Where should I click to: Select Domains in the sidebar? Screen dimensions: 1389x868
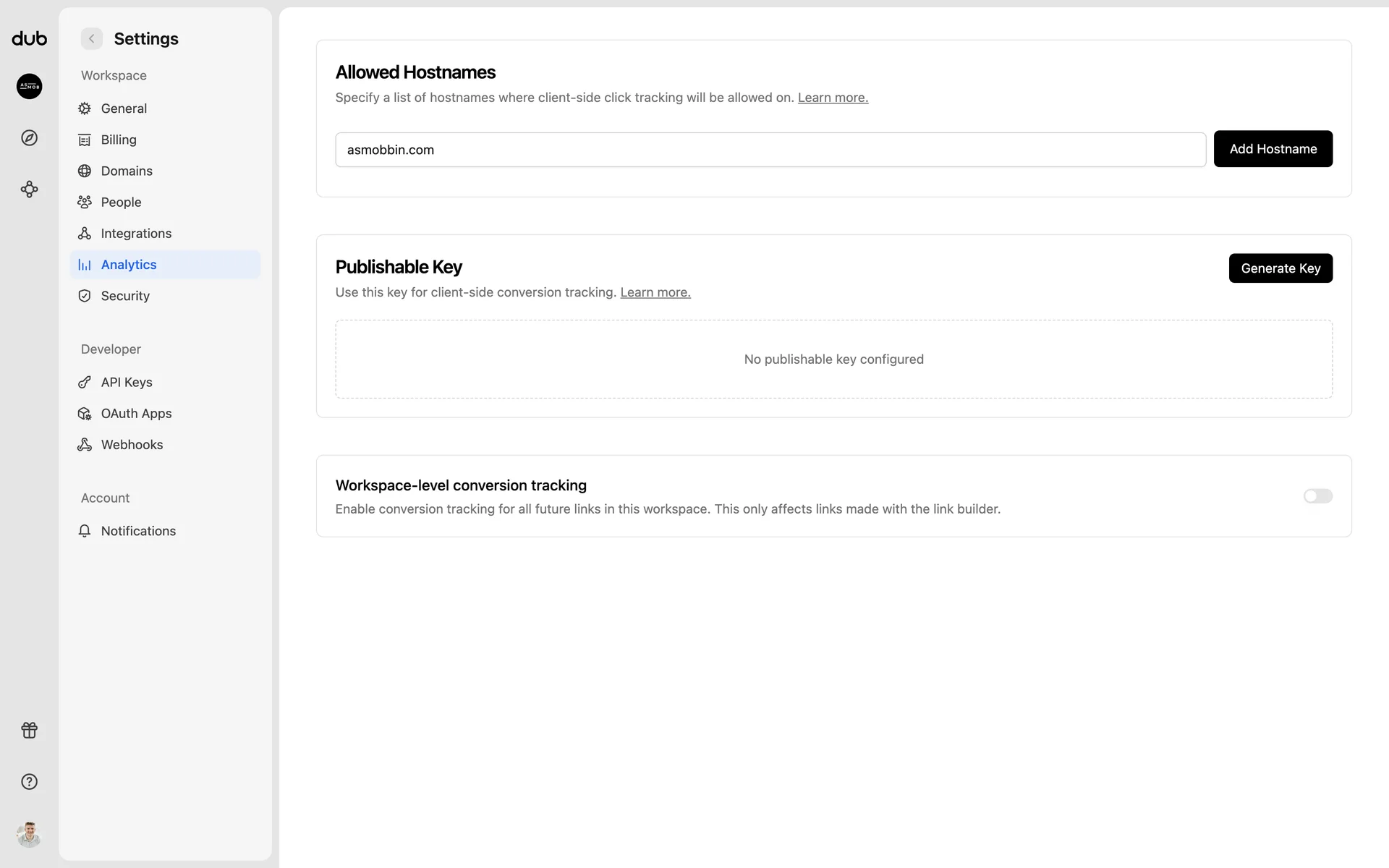pyautogui.click(x=127, y=171)
